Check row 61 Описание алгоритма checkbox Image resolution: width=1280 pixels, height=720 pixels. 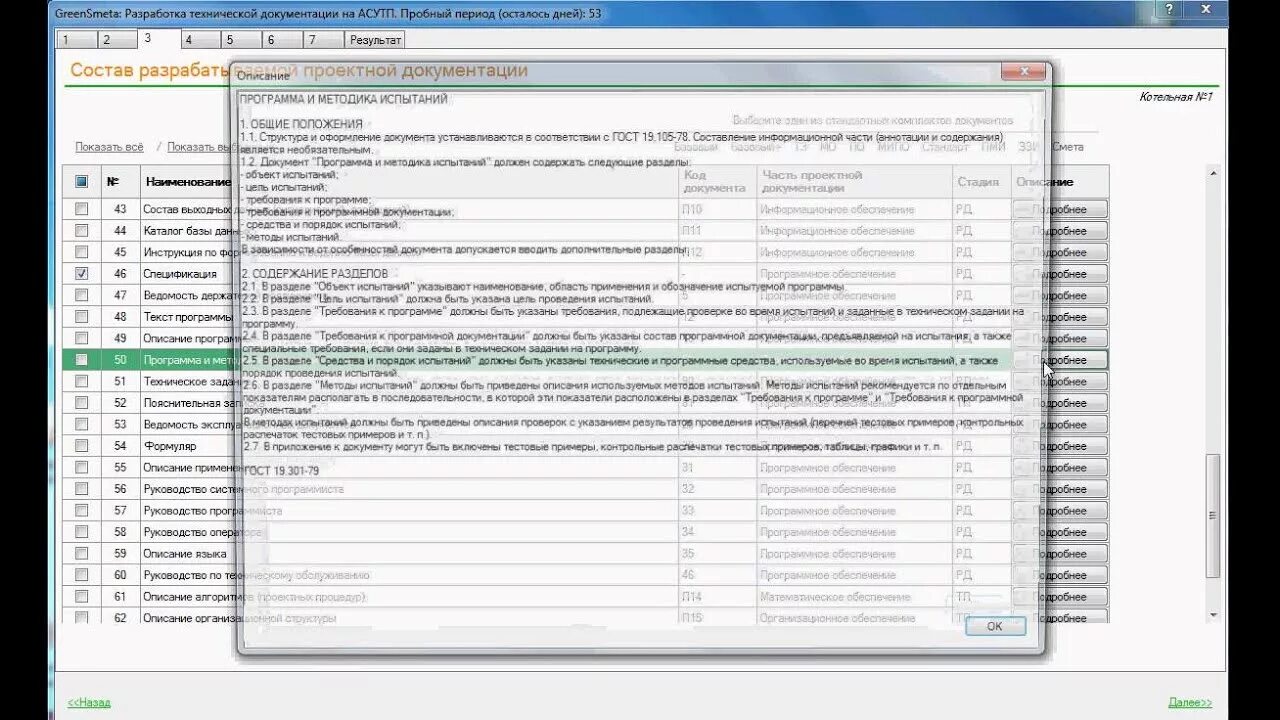pos(82,596)
